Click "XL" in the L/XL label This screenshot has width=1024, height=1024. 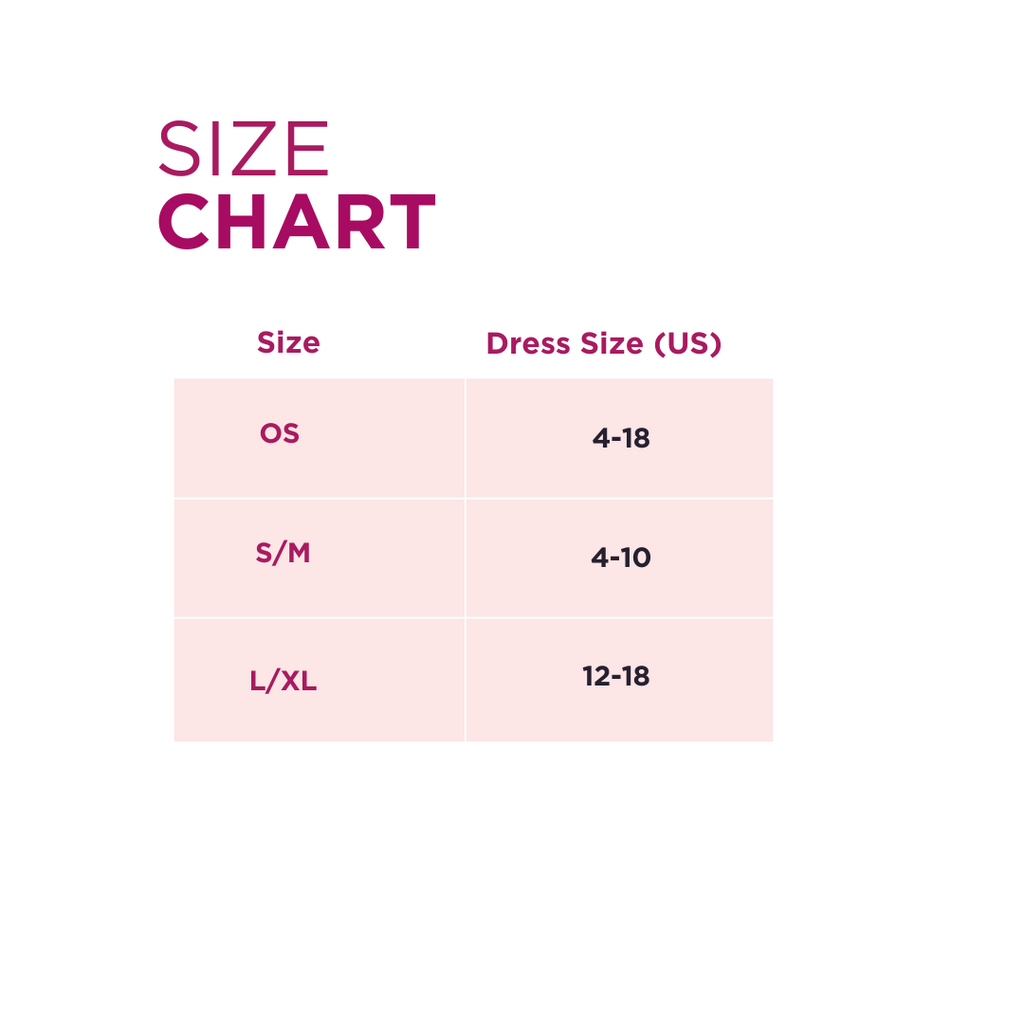tap(296, 682)
